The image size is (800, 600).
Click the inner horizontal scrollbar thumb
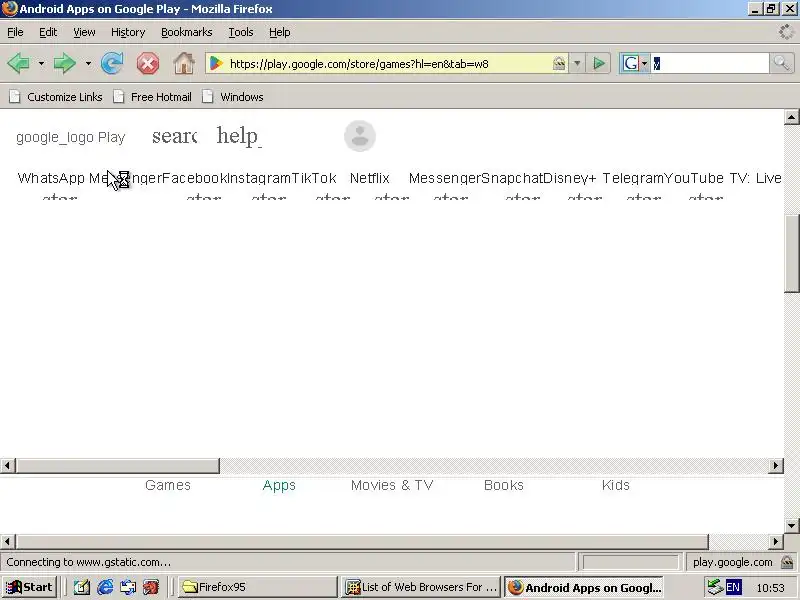(x=117, y=465)
